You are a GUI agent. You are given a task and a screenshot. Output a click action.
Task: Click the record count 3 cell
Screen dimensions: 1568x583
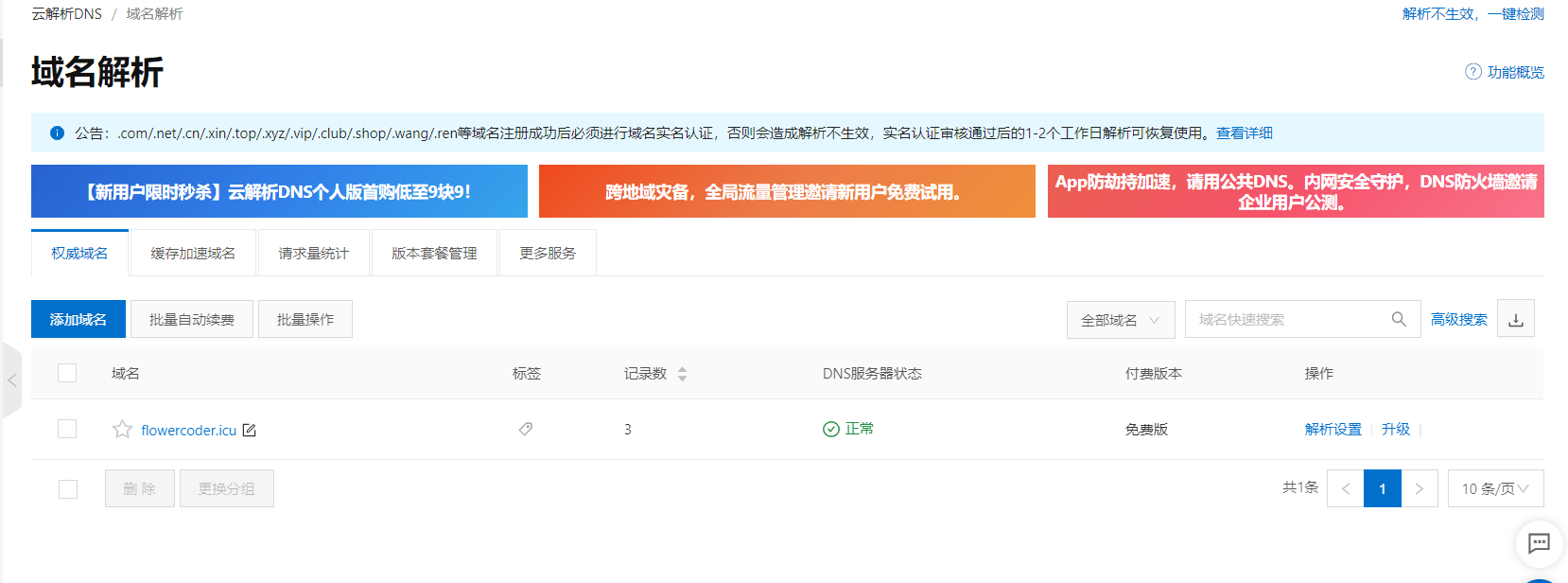tap(628, 429)
